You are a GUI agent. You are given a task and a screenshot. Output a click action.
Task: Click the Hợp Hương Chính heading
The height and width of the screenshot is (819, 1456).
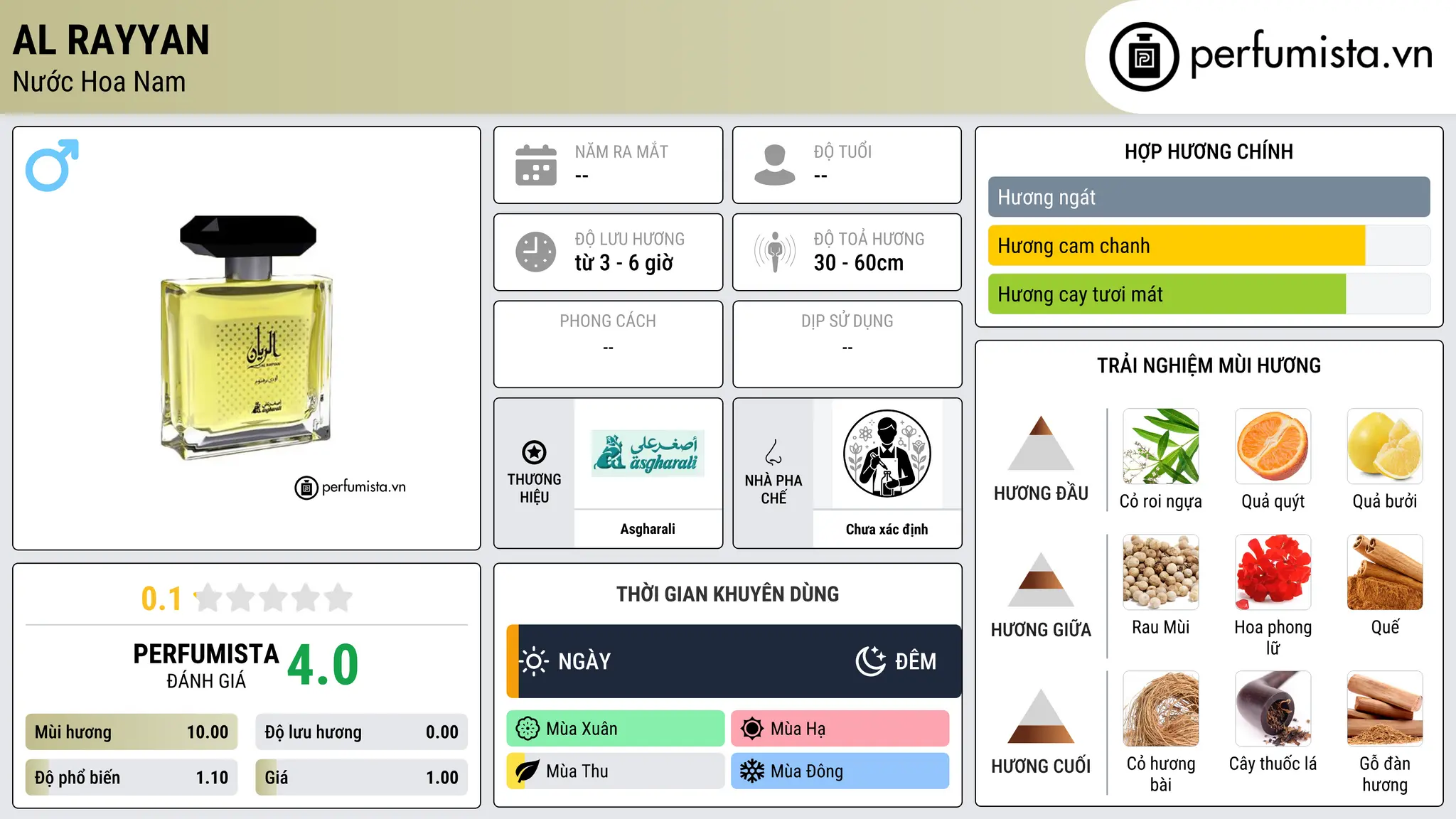point(1209,151)
